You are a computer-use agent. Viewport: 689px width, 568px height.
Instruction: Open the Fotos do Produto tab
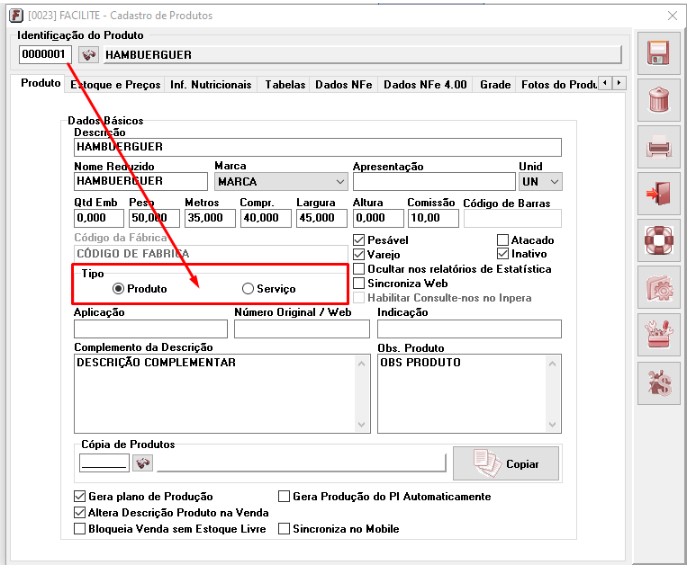[x=558, y=84]
